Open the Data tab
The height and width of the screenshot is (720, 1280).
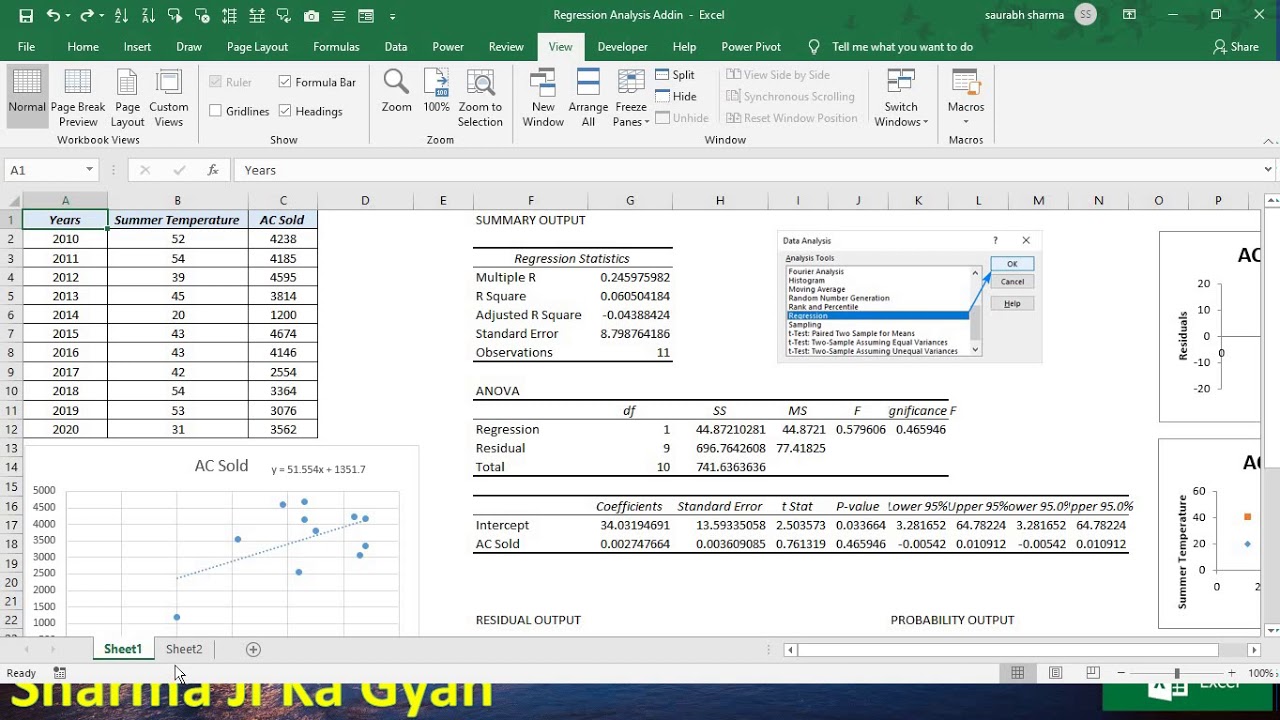pyautogui.click(x=396, y=47)
